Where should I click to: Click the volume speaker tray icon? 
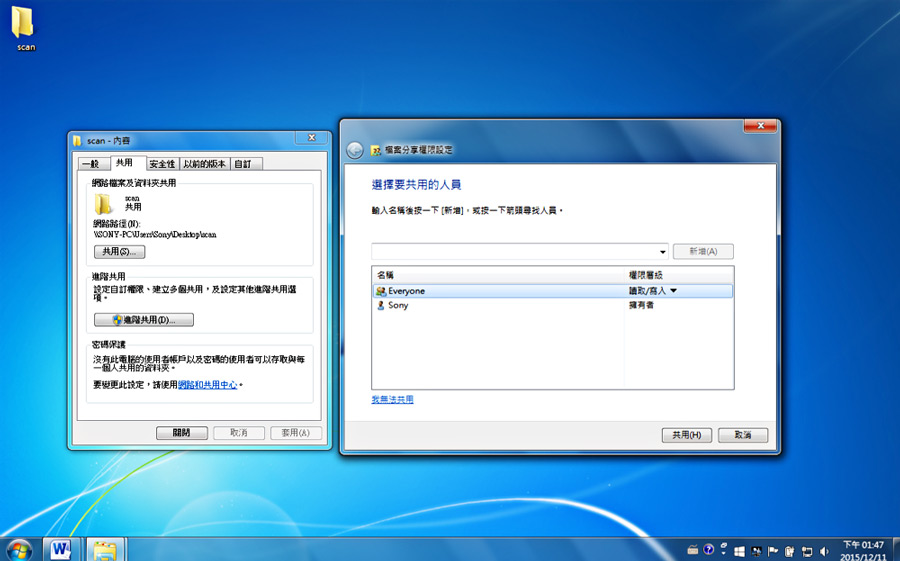[824, 552]
